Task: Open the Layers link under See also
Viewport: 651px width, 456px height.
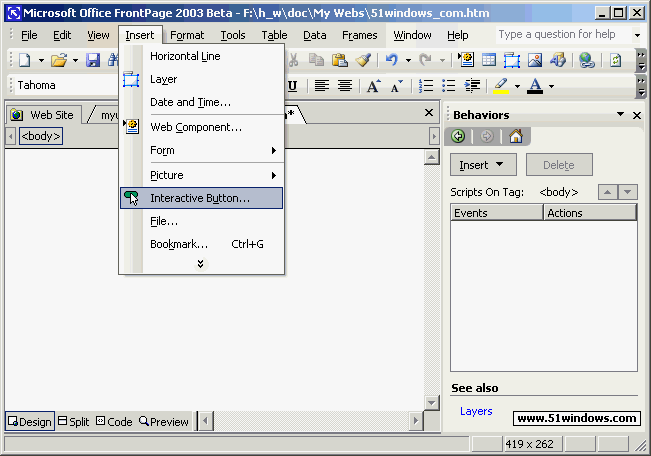Action: point(476,411)
